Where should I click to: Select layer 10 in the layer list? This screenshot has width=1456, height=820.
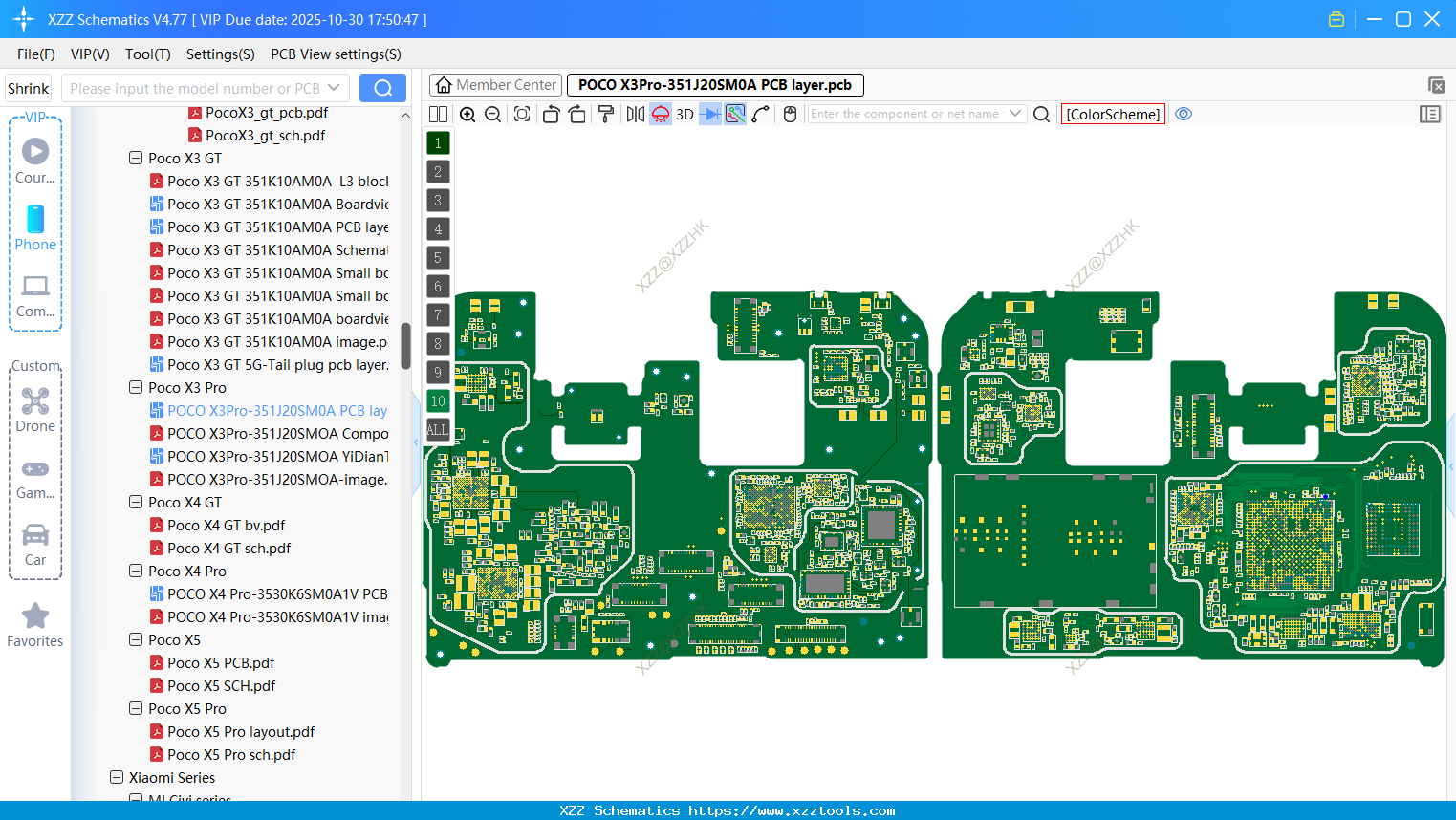[437, 400]
